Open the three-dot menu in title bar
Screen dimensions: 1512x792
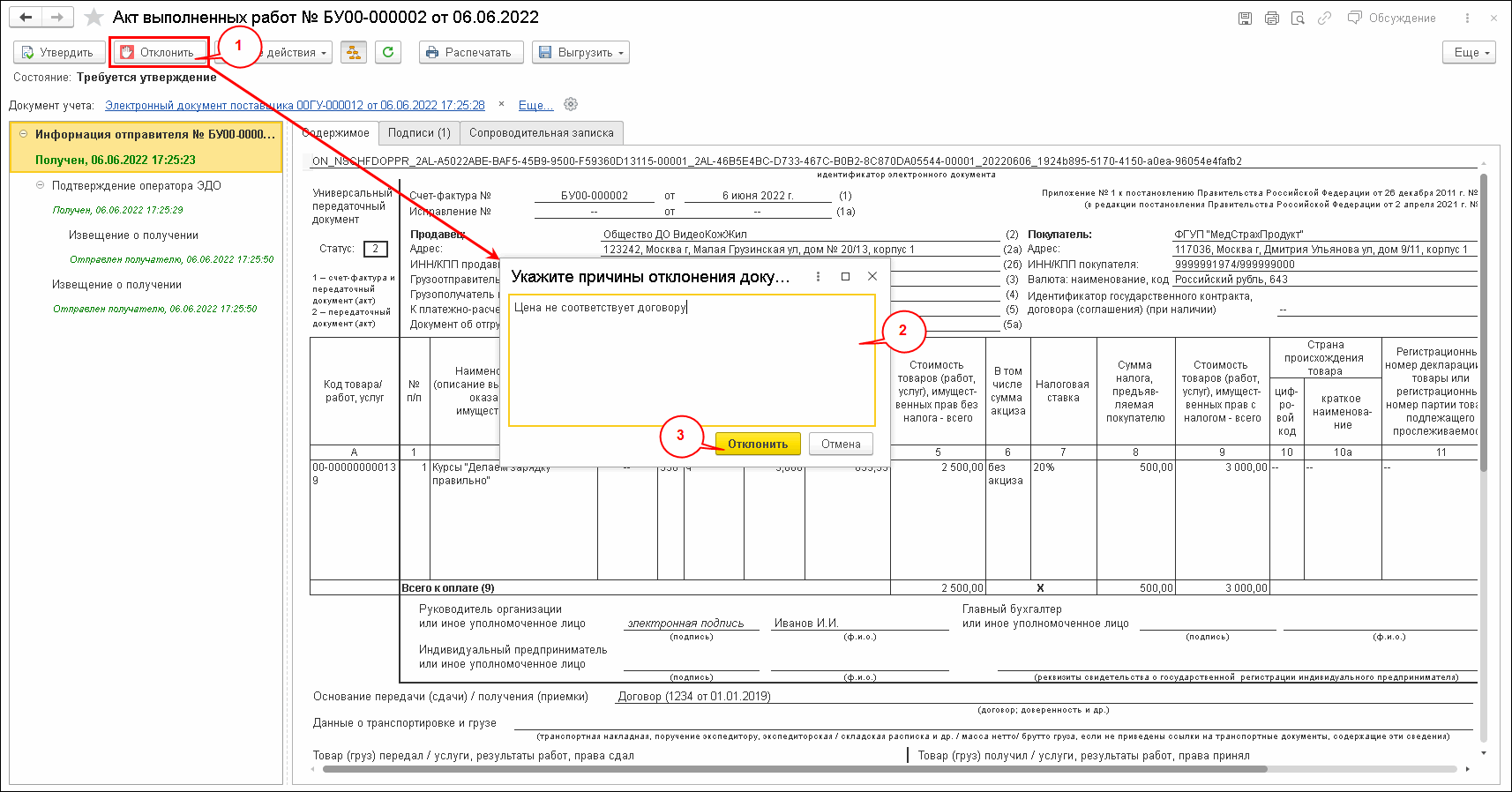tap(1467, 18)
